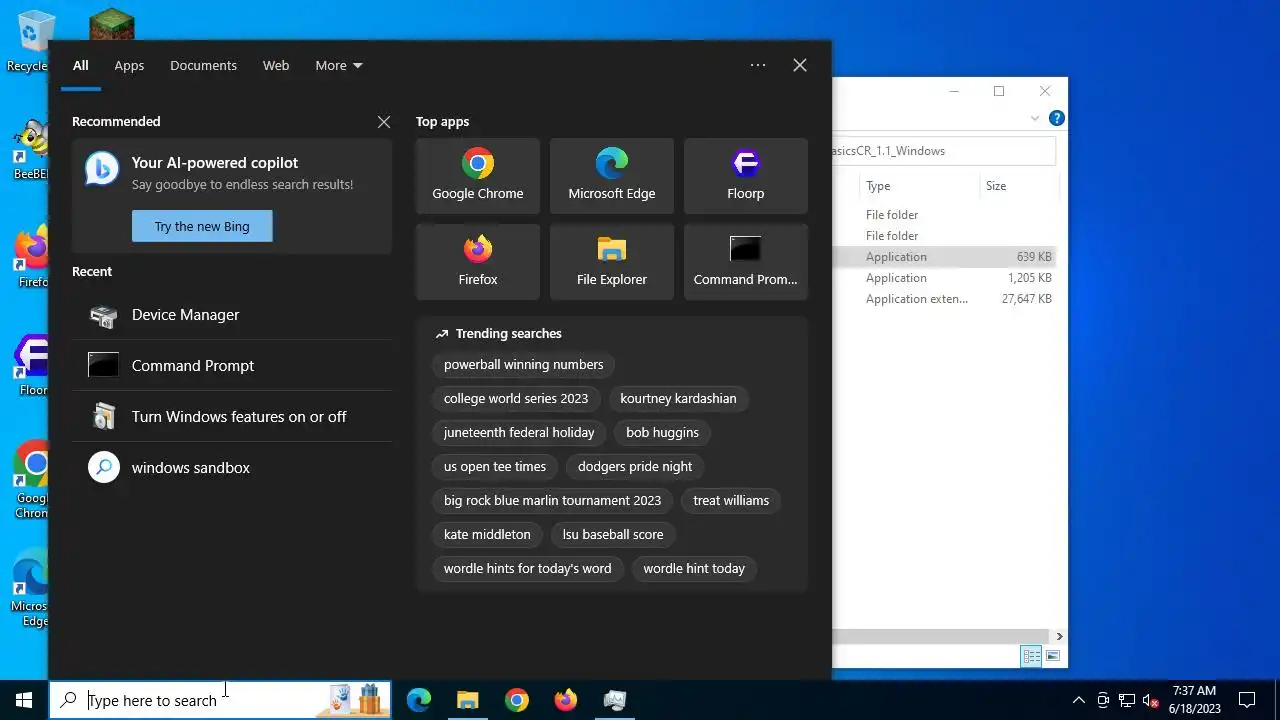Screen dimensions: 1280x720
Task: Sort Explorer files by Size column
Action: (1017, 186)
